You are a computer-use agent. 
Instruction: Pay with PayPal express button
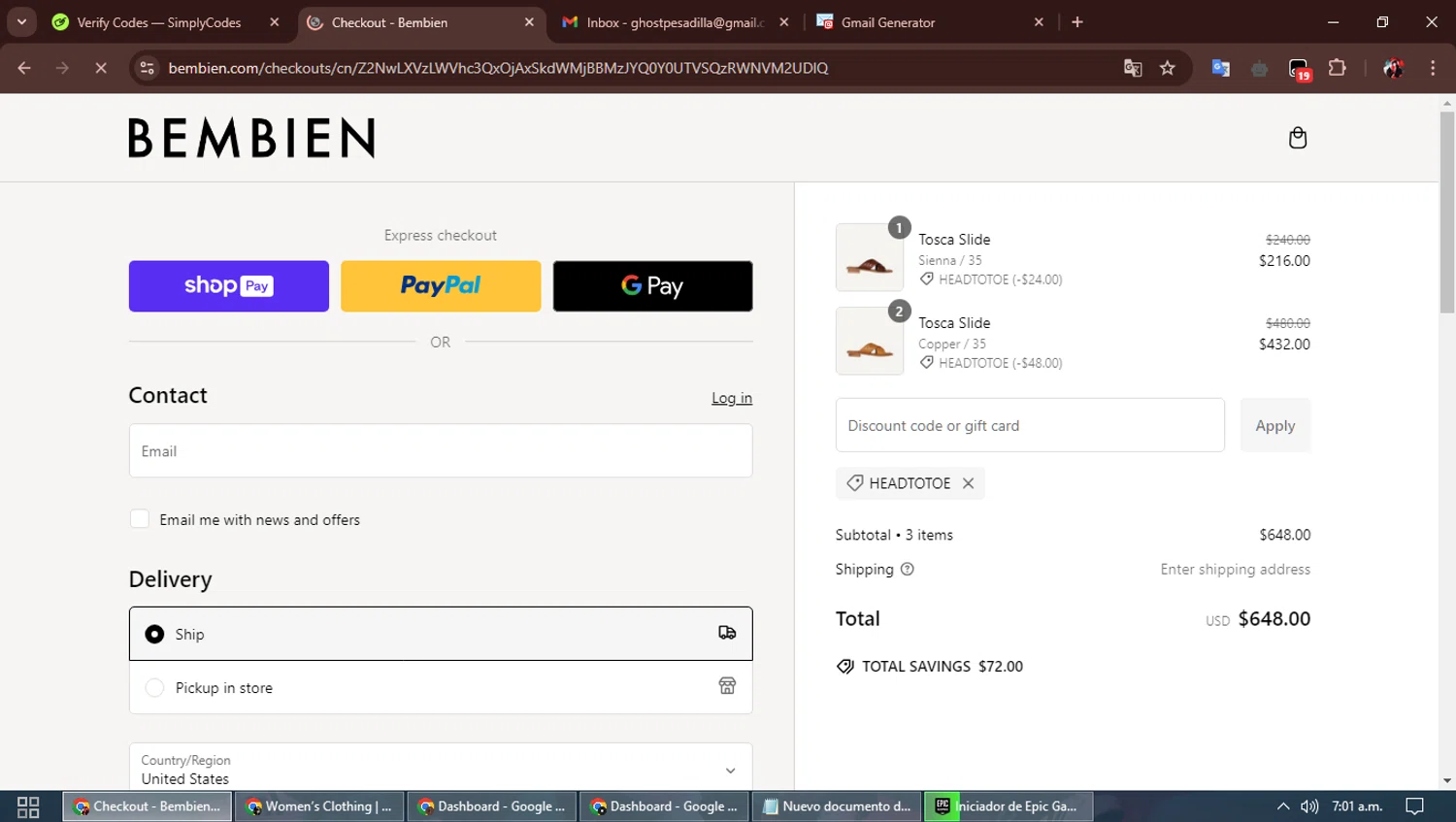point(441,285)
